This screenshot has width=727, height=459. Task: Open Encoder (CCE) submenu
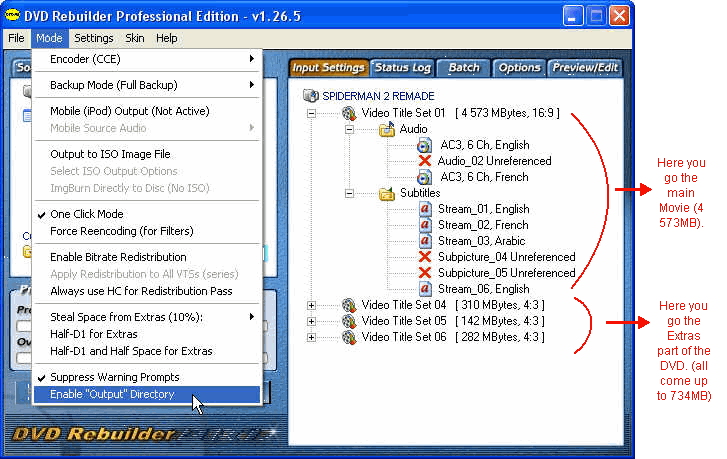pos(147,59)
